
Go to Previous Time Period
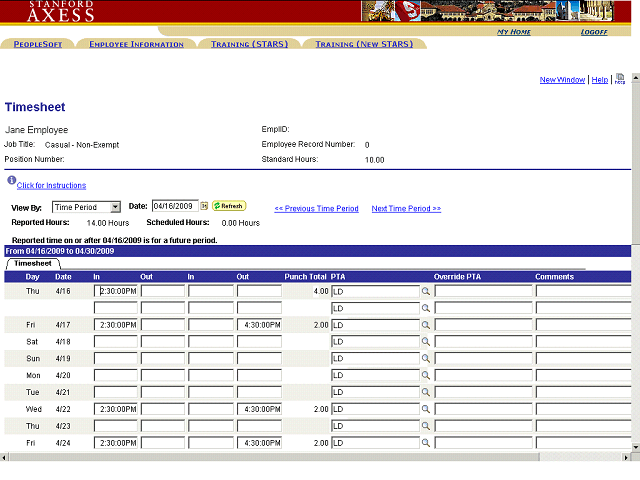316,209
